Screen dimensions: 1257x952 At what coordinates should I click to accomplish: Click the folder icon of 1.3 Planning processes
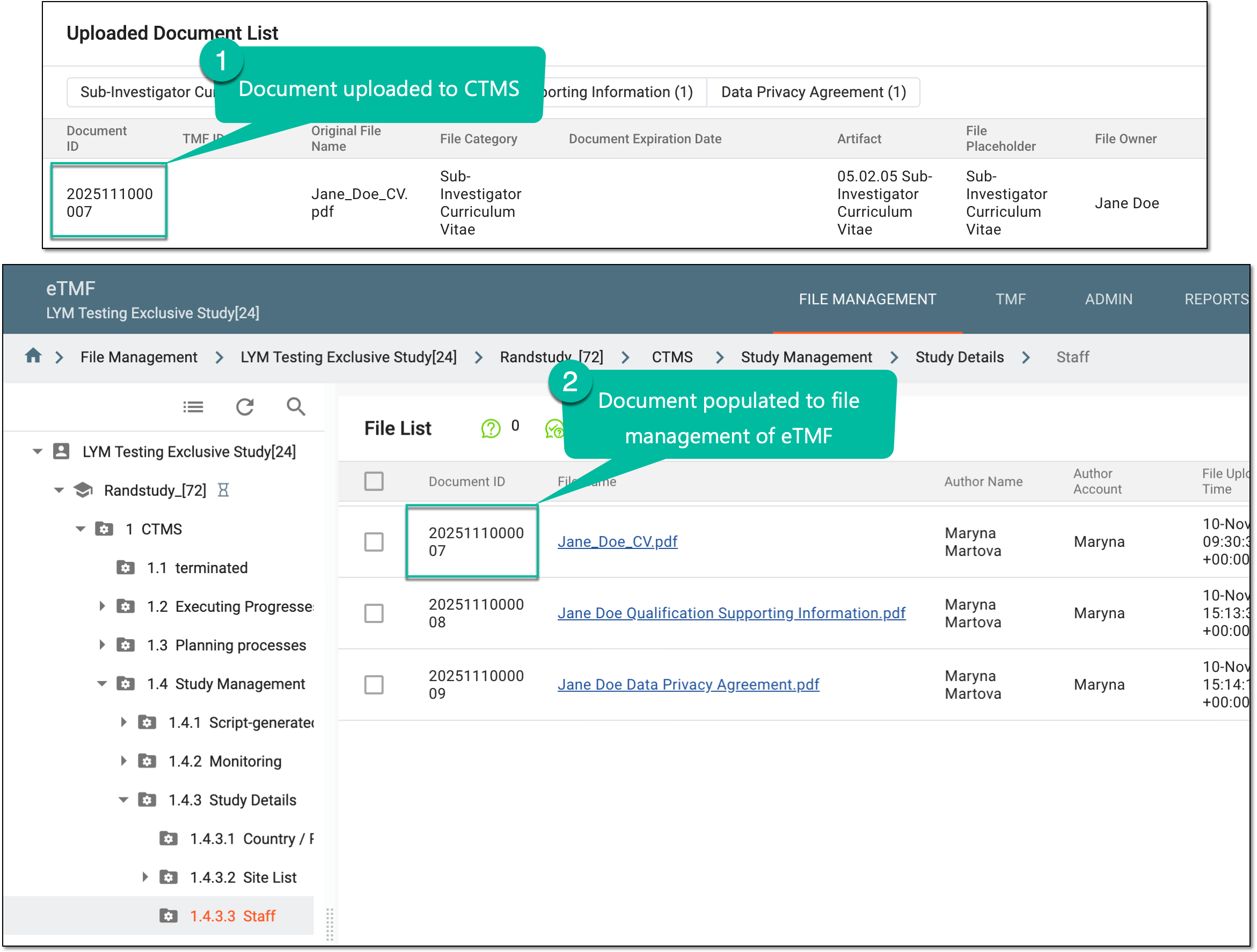click(126, 645)
